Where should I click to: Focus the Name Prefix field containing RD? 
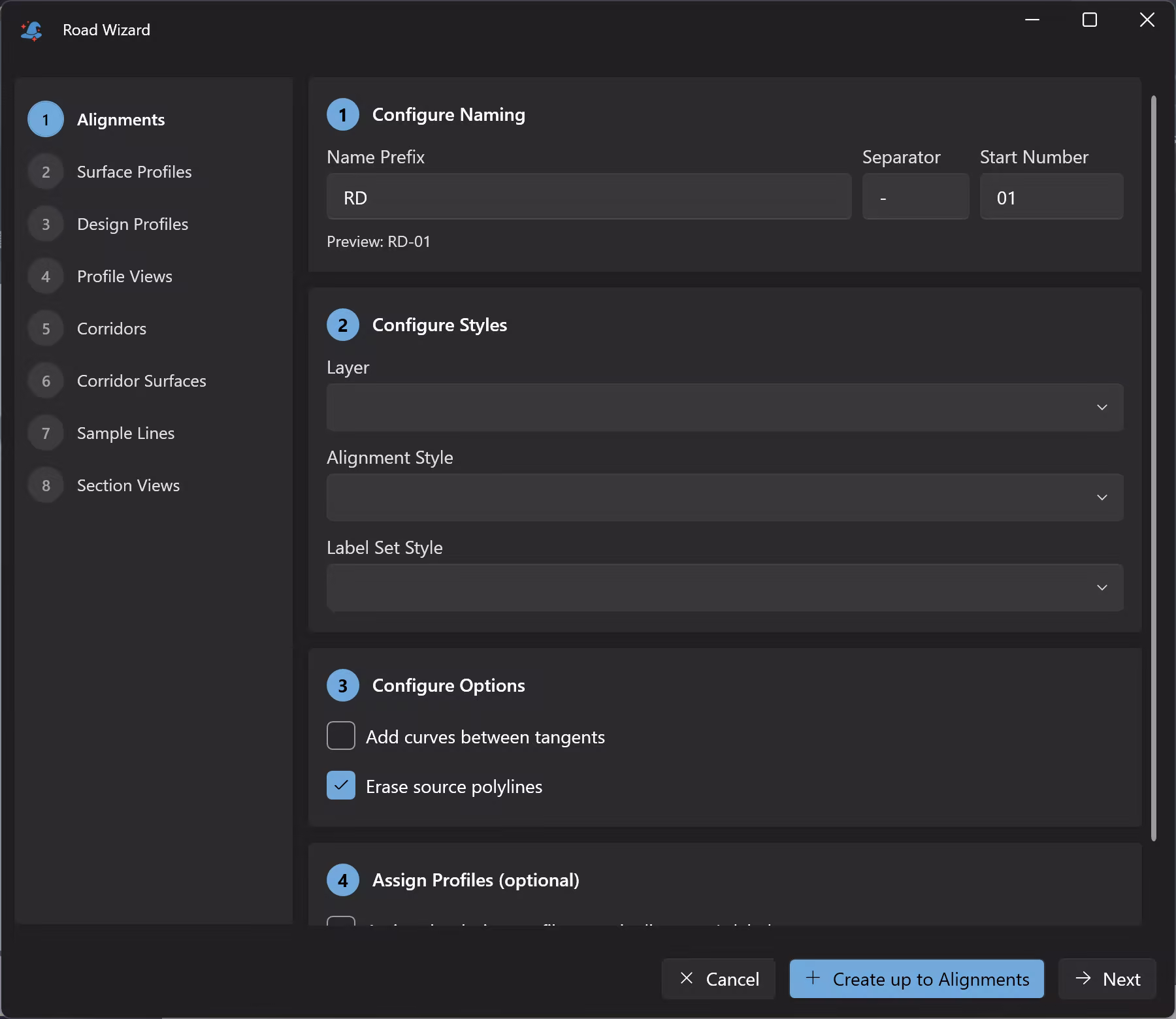589,197
